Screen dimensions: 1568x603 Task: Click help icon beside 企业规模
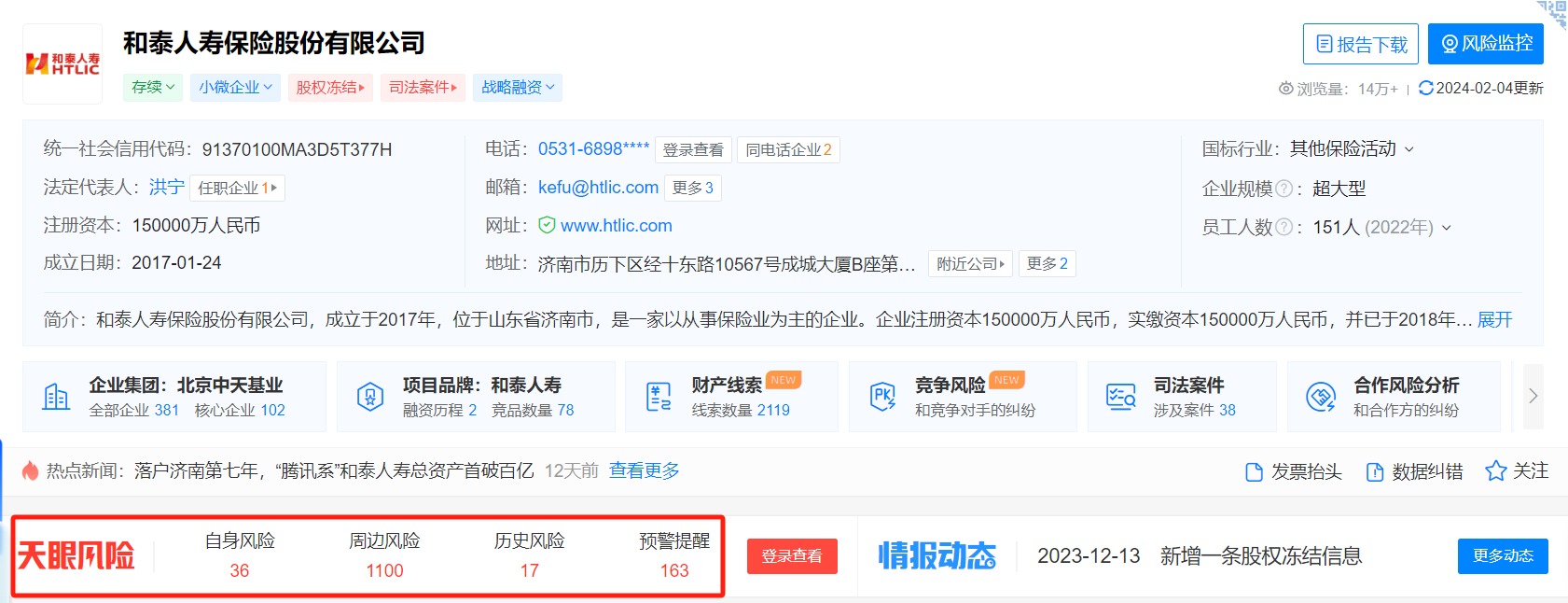(1284, 189)
